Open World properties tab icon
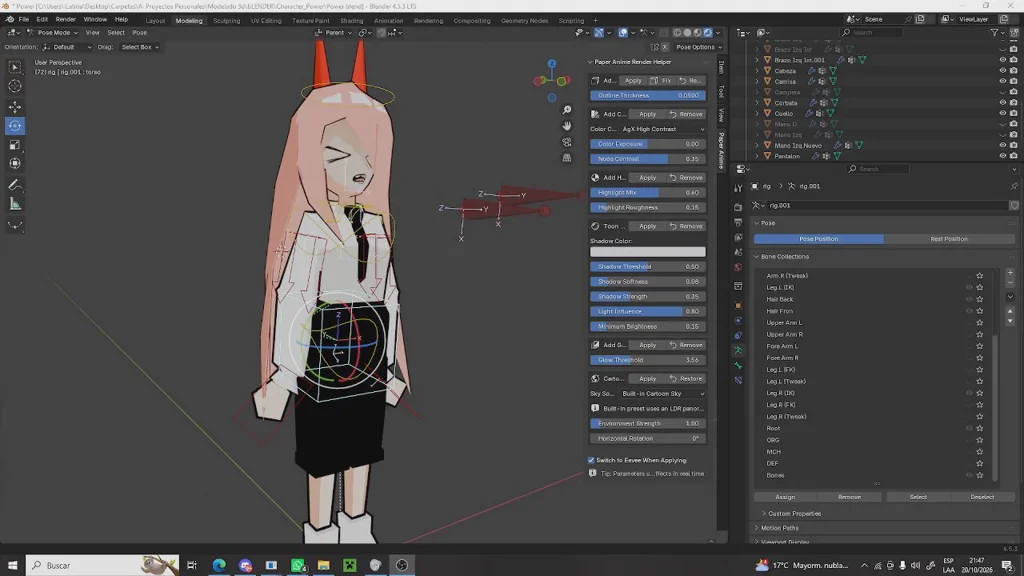The width and height of the screenshot is (1024, 576). 739,267
